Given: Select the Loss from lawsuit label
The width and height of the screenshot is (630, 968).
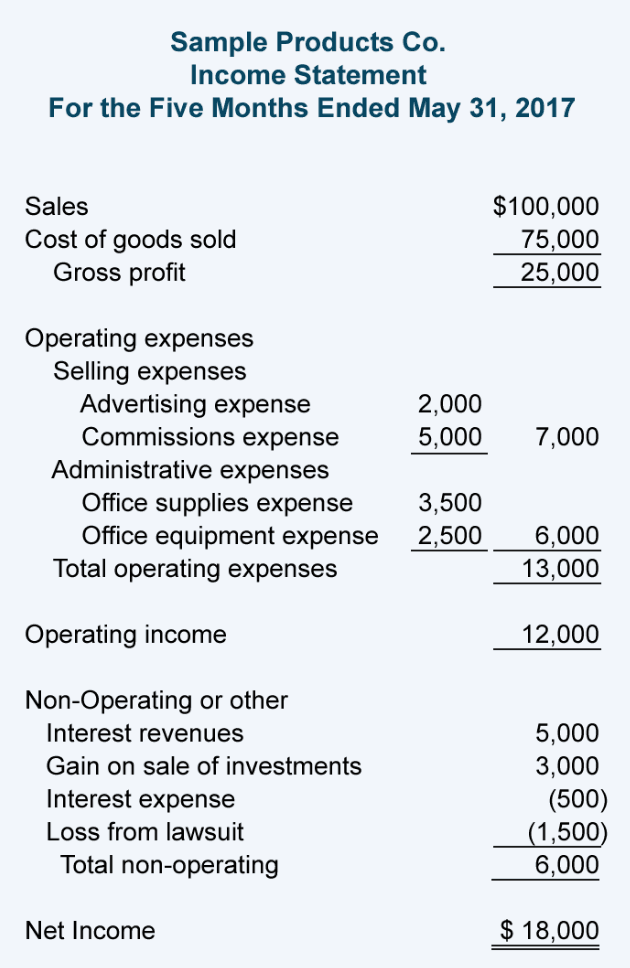Looking at the screenshot, I should [x=145, y=832].
